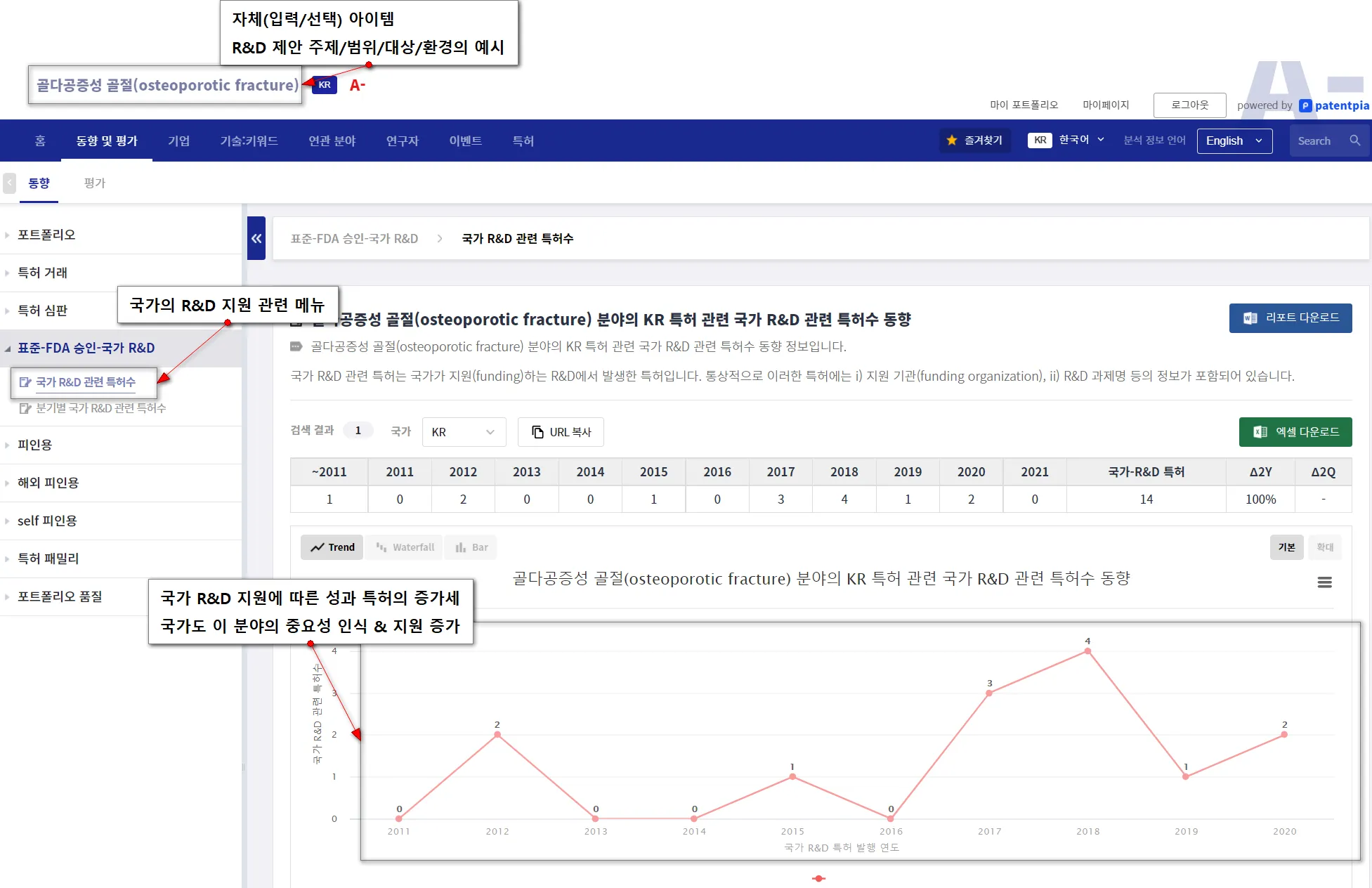1372x888 pixels.
Task: Click the 로그아웃 button
Action: click(1189, 105)
